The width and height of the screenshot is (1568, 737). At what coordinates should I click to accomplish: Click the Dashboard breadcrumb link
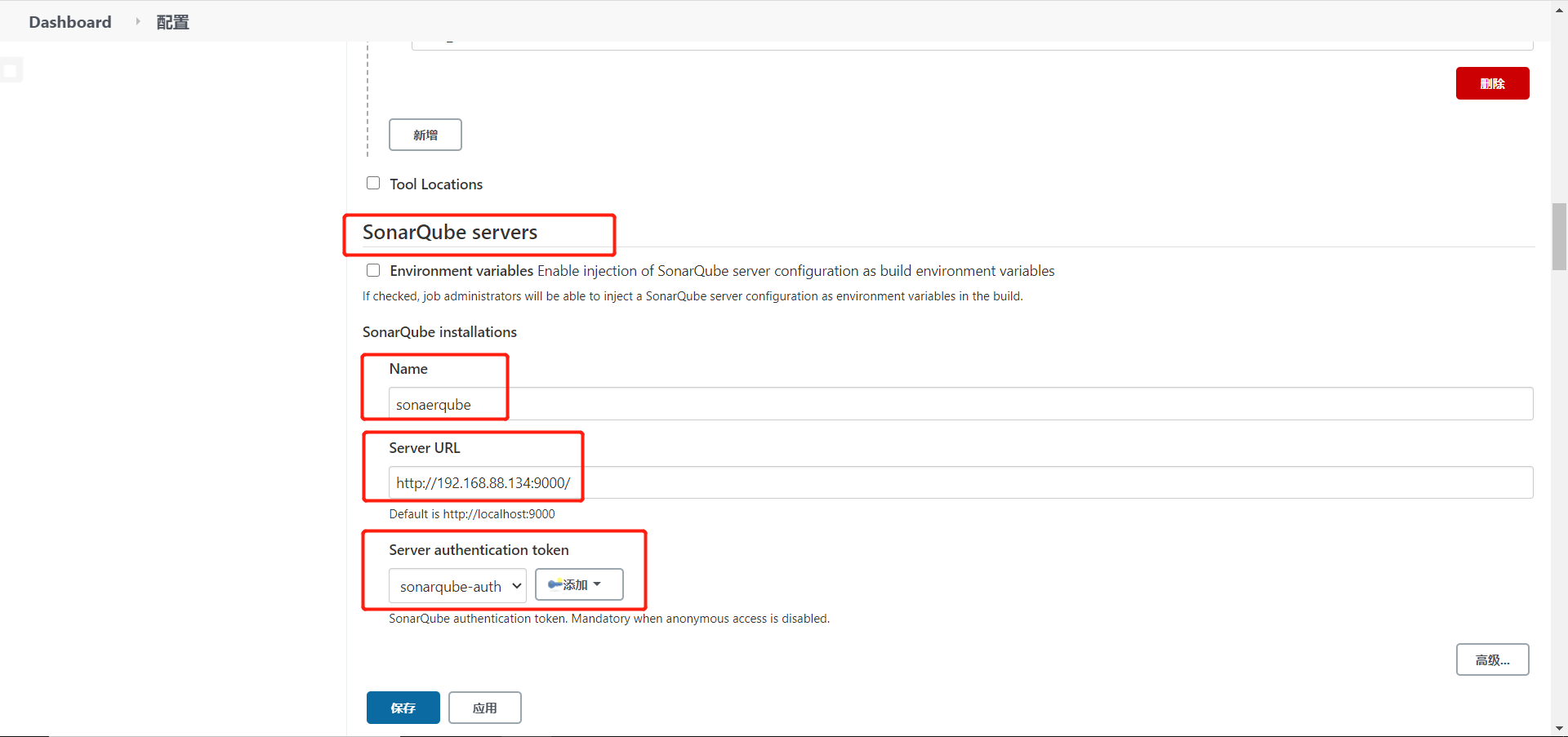[70, 22]
